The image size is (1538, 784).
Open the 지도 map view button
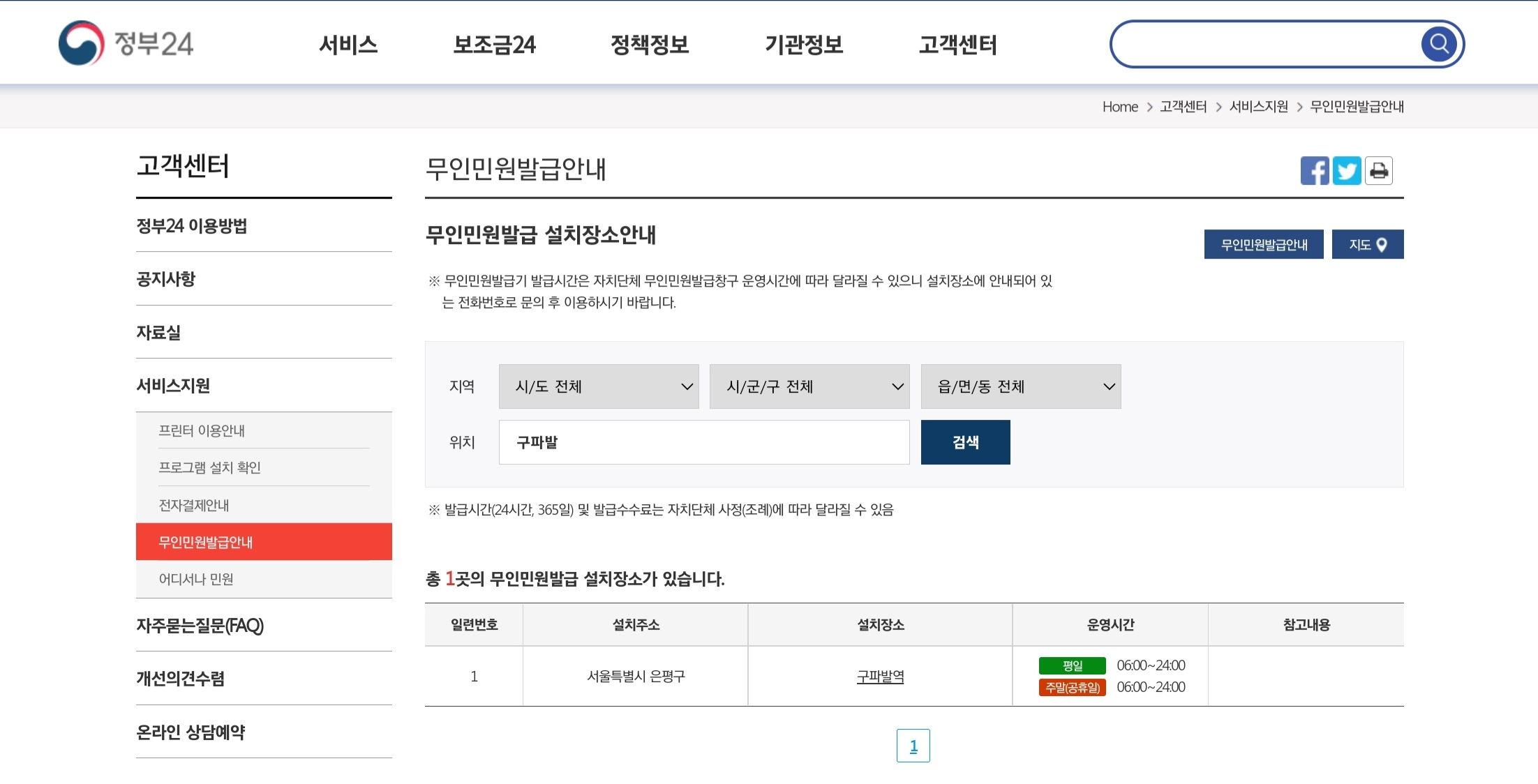click(1367, 244)
